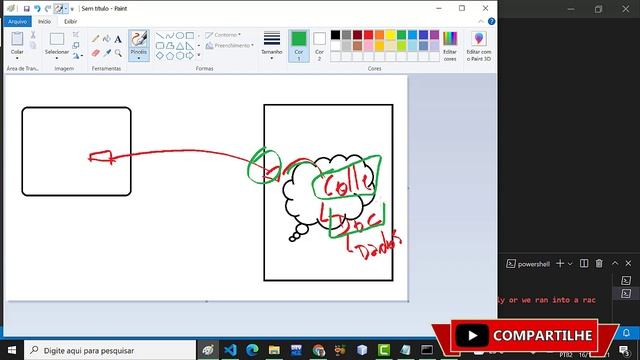Save the drawing with the floppy disk icon
Viewport: 640px width, 360px height.
point(27,9)
